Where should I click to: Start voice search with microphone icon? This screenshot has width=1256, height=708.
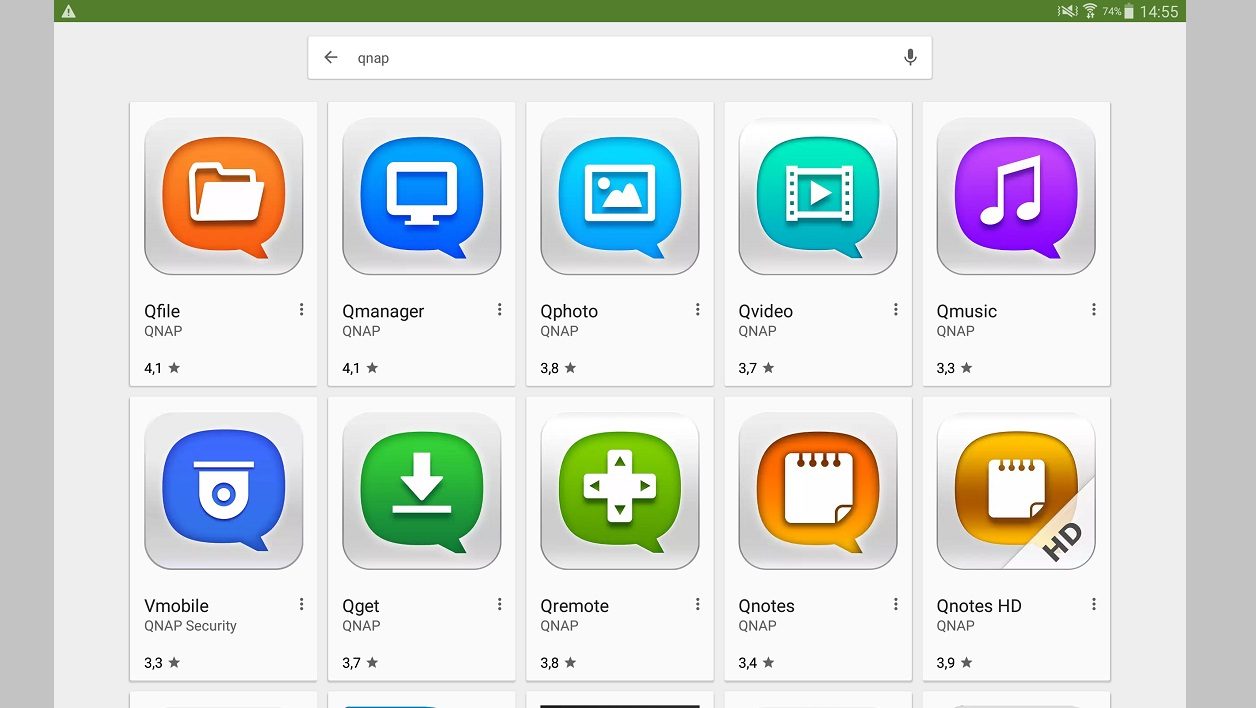click(910, 58)
